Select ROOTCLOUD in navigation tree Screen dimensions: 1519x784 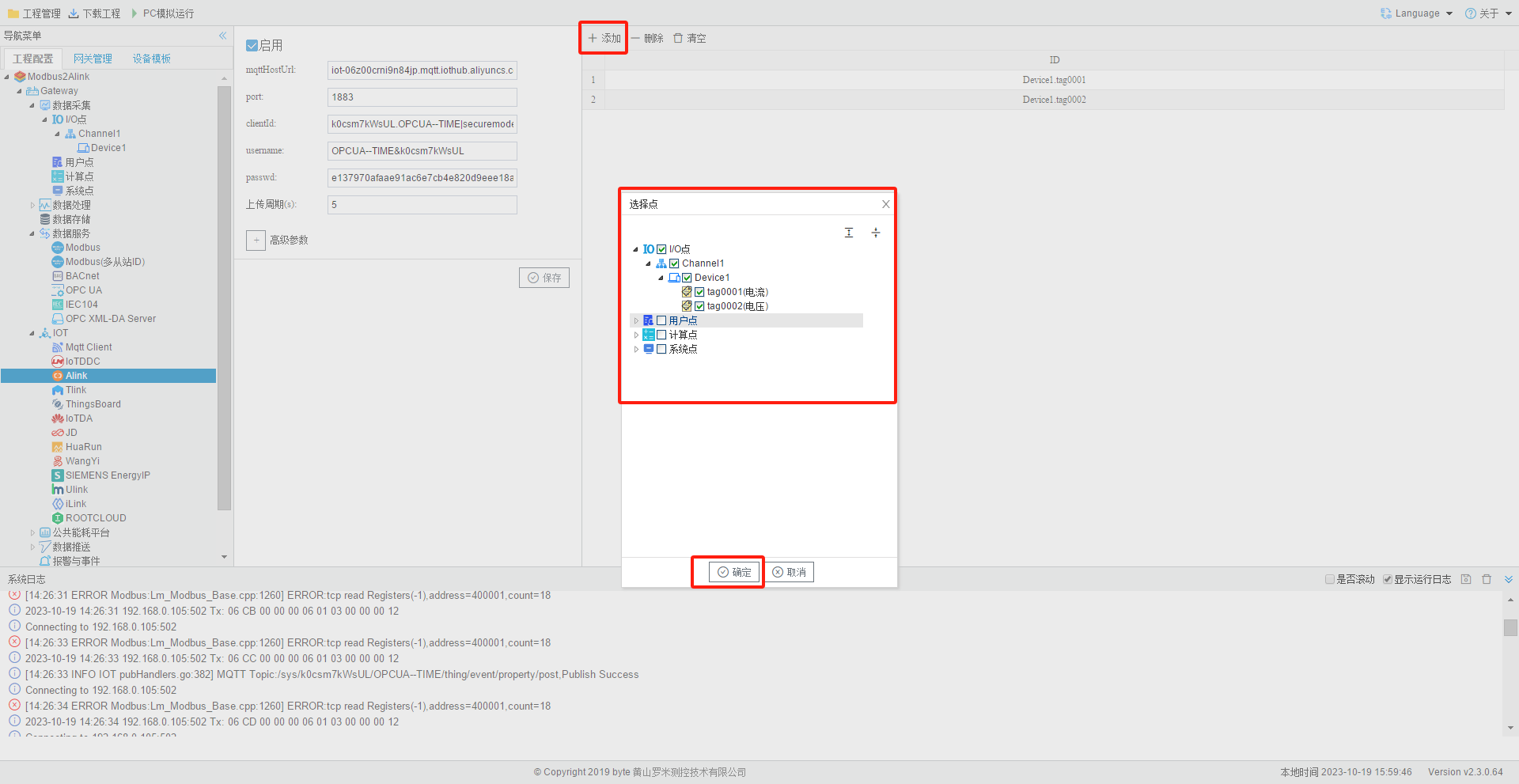[x=96, y=518]
